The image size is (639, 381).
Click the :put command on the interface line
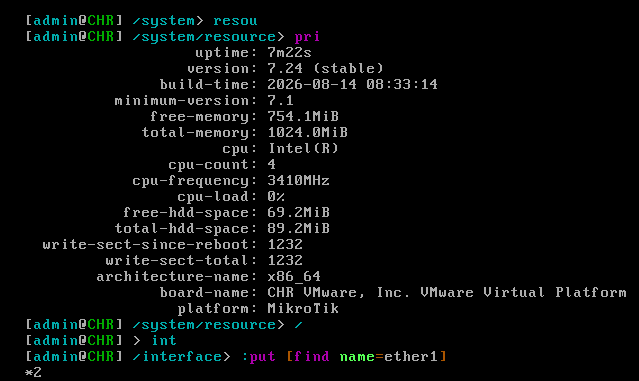click(x=258, y=357)
